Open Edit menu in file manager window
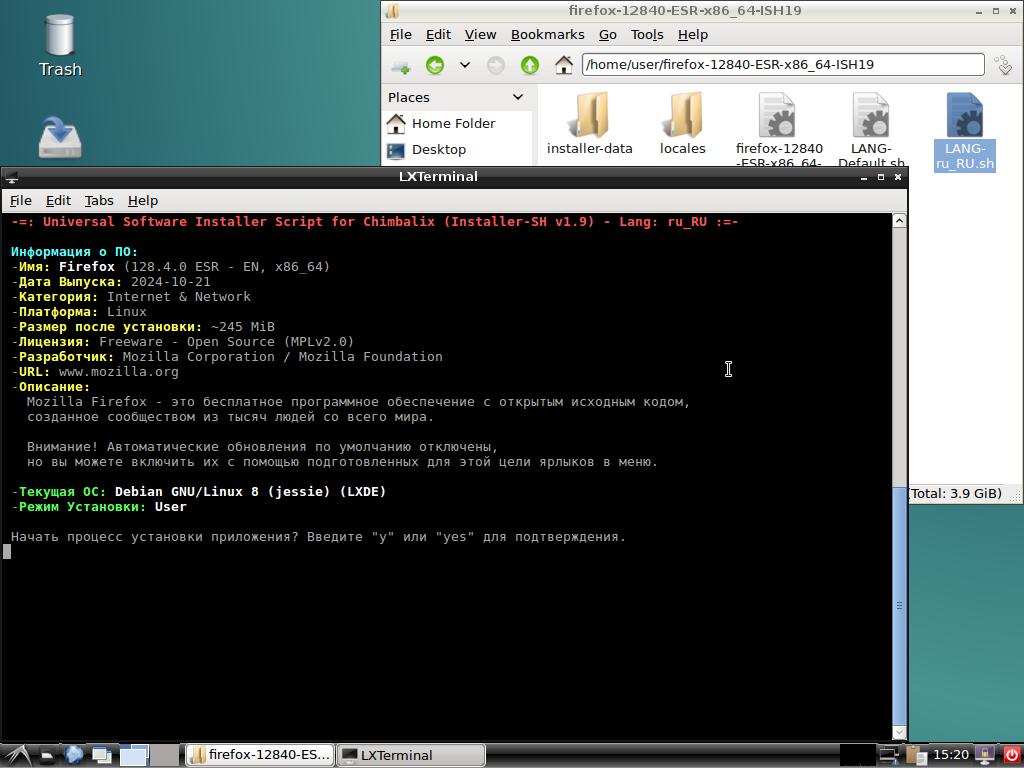 (x=438, y=35)
